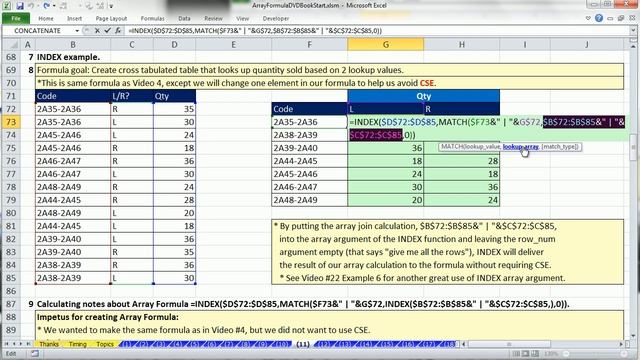Viewport: 640px width, 360px height.
Task: Click the horizontal scrollbar thumb
Action: tap(508, 344)
